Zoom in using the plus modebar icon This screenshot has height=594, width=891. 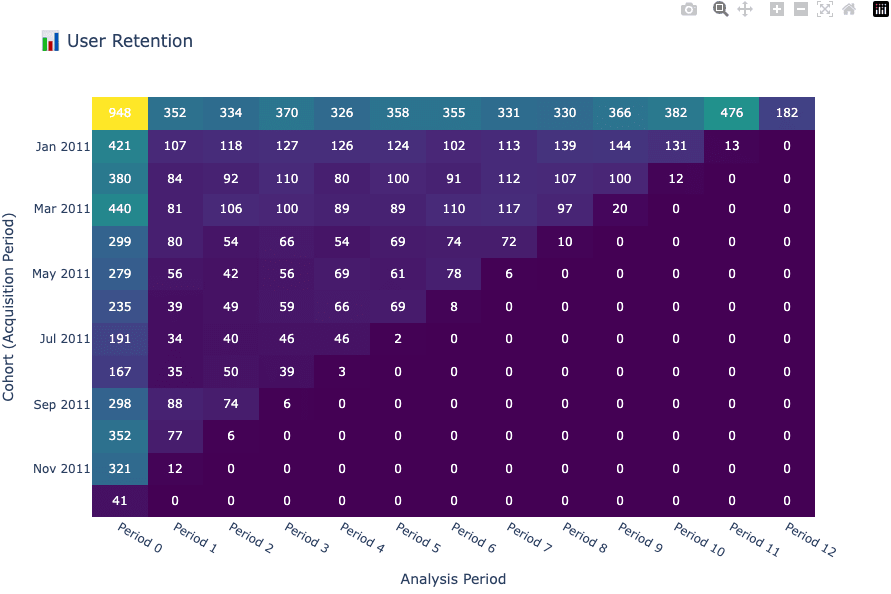tap(775, 9)
